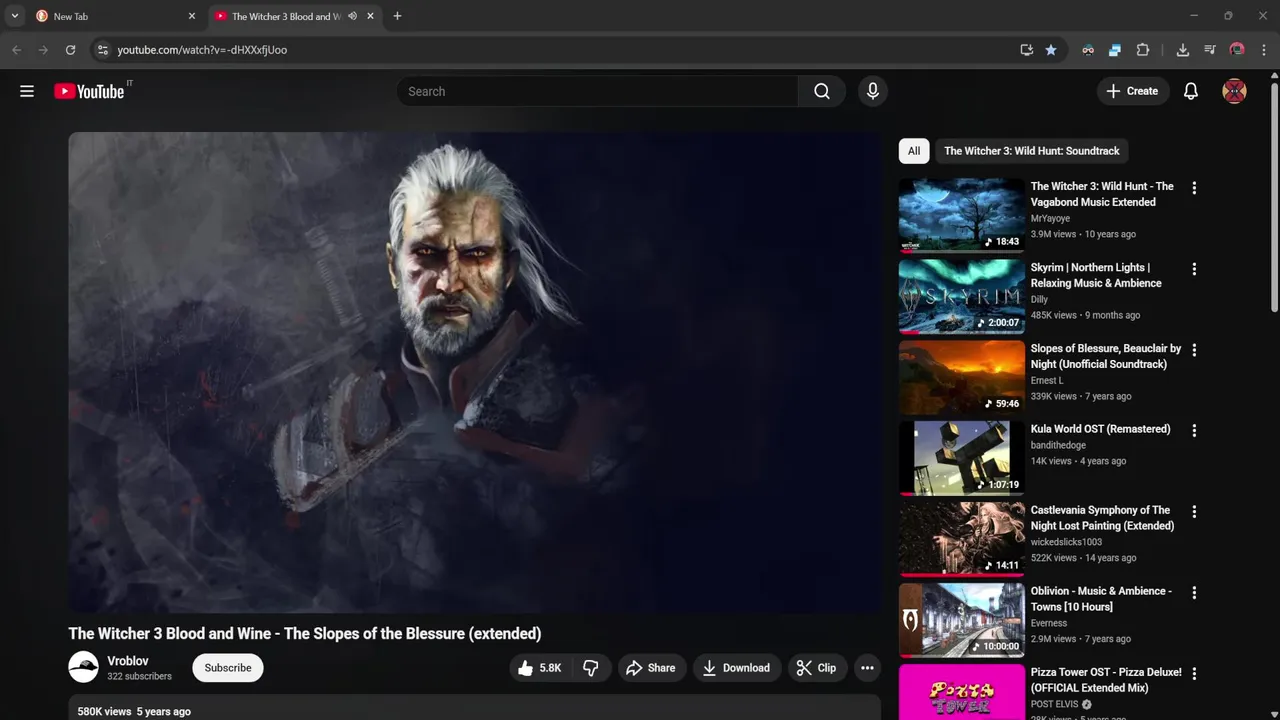
Task: Install app icon in the address bar
Action: (x=1026, y=50)
